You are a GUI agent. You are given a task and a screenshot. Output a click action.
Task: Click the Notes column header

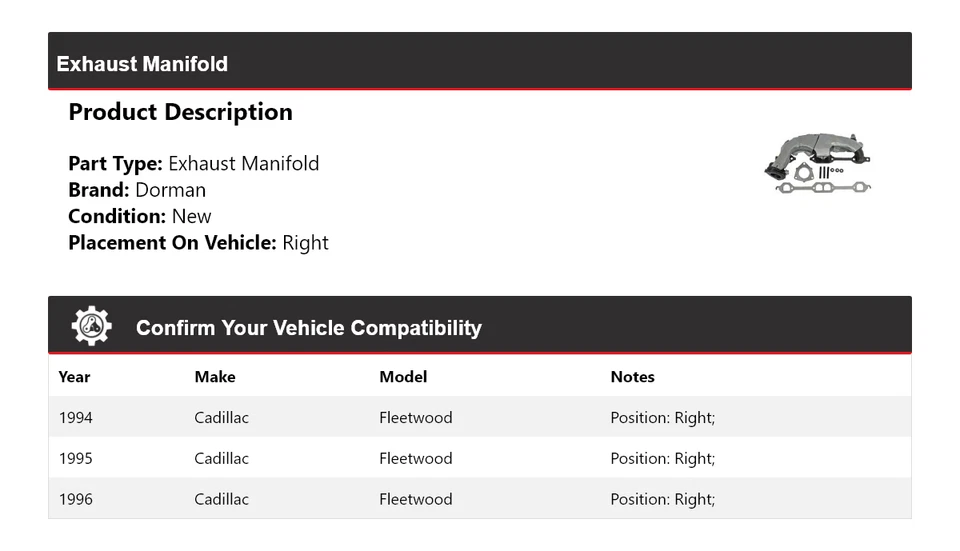click(x=632, y=377)
